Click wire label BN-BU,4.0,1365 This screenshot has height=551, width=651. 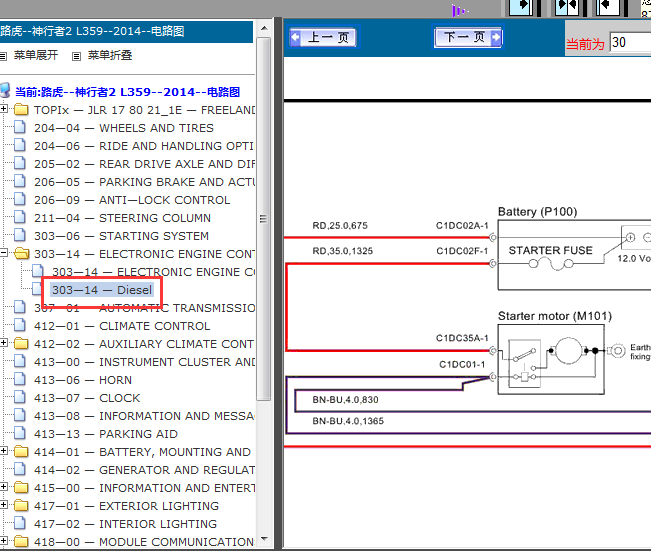click(348, 421)
